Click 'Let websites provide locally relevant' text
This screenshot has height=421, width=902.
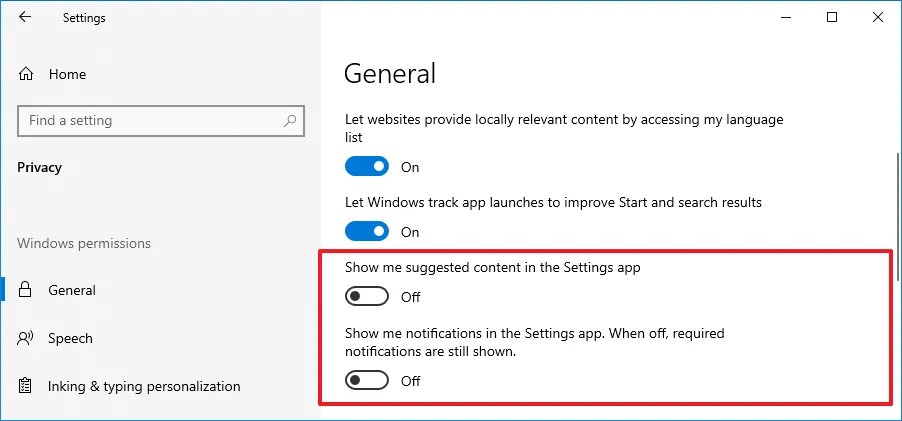coord(564,128)
